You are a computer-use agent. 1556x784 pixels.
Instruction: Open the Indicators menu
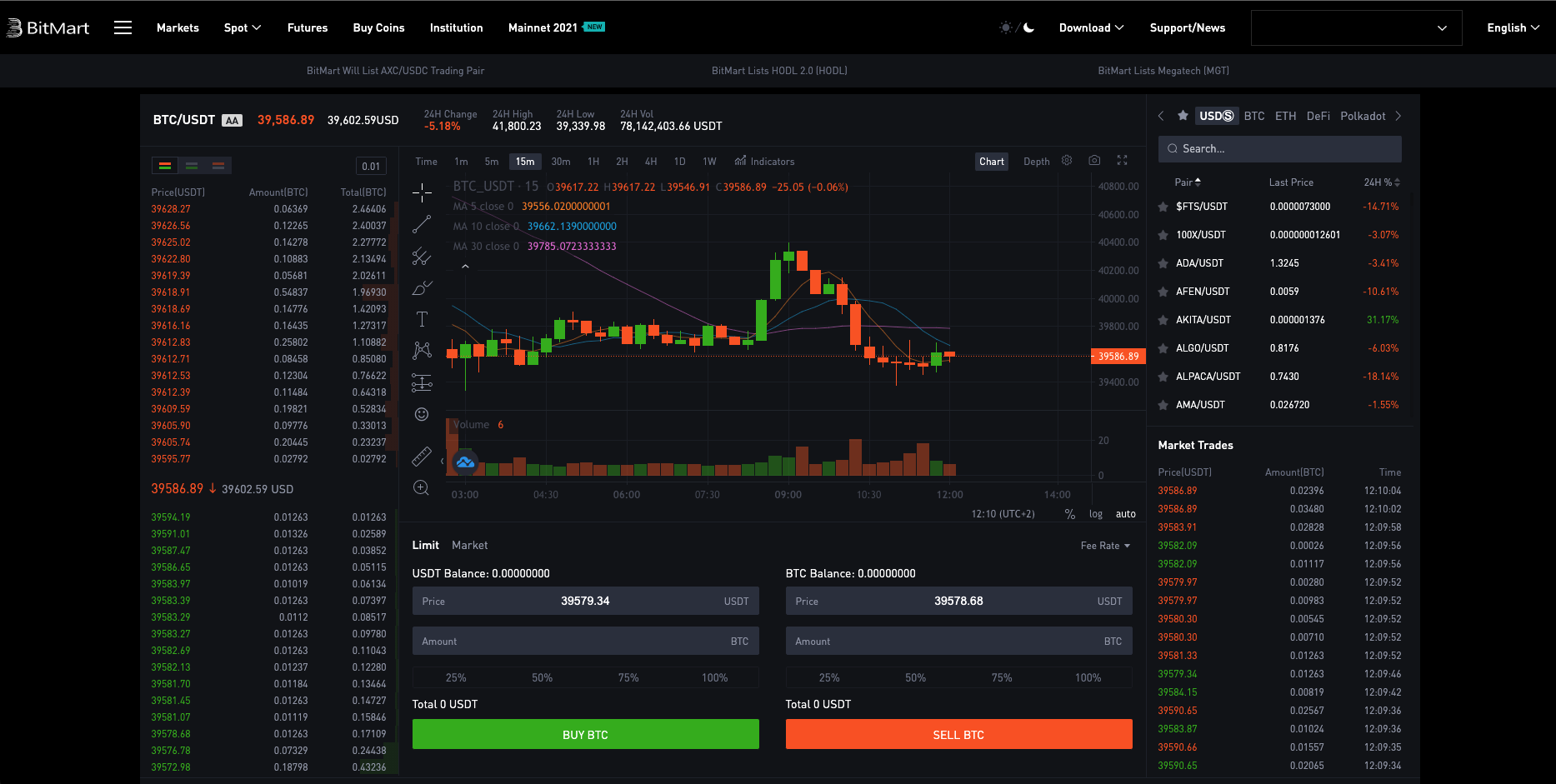pos(764,161)
